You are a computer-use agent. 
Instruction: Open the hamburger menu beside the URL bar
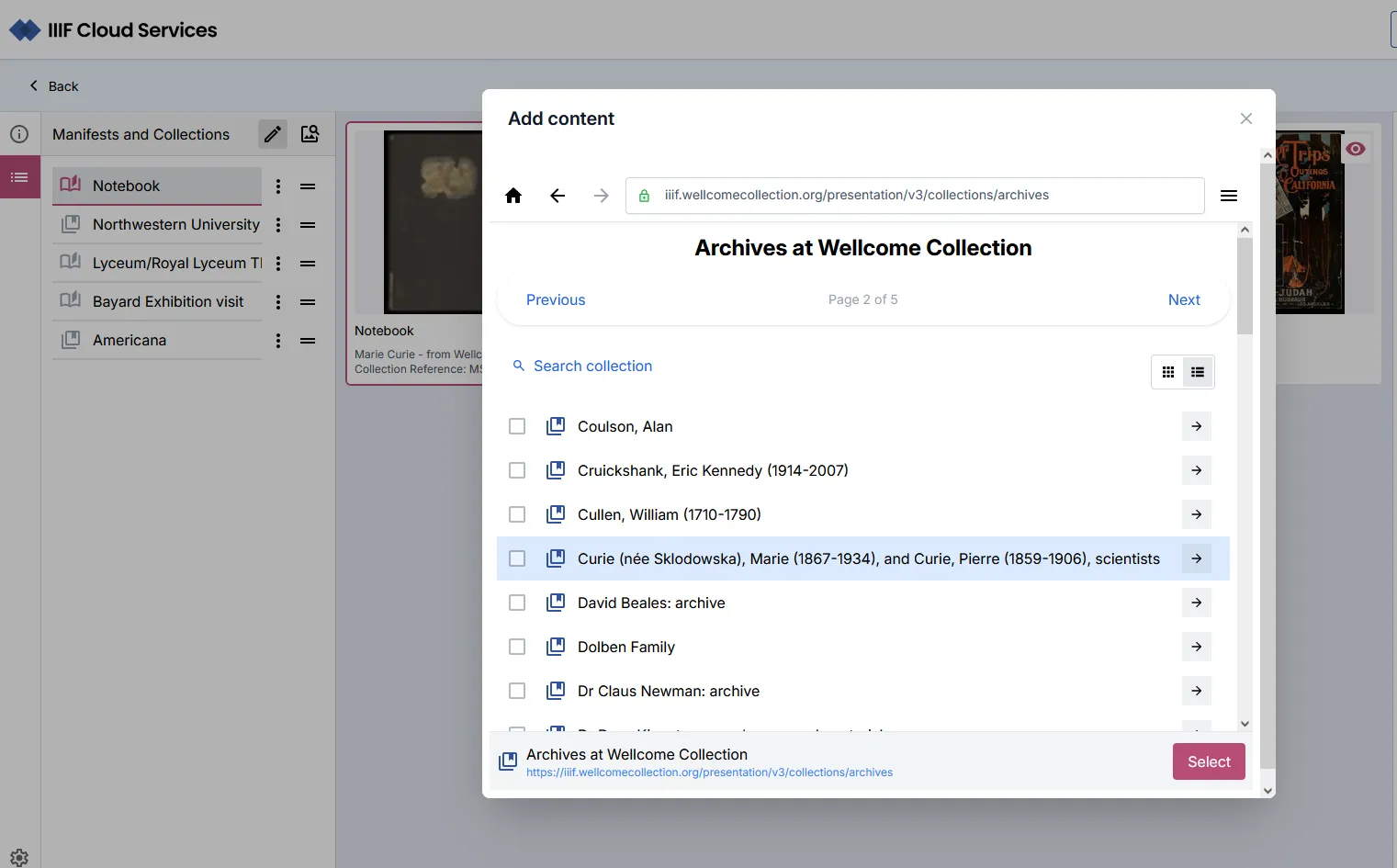(x=1229, y=195)
